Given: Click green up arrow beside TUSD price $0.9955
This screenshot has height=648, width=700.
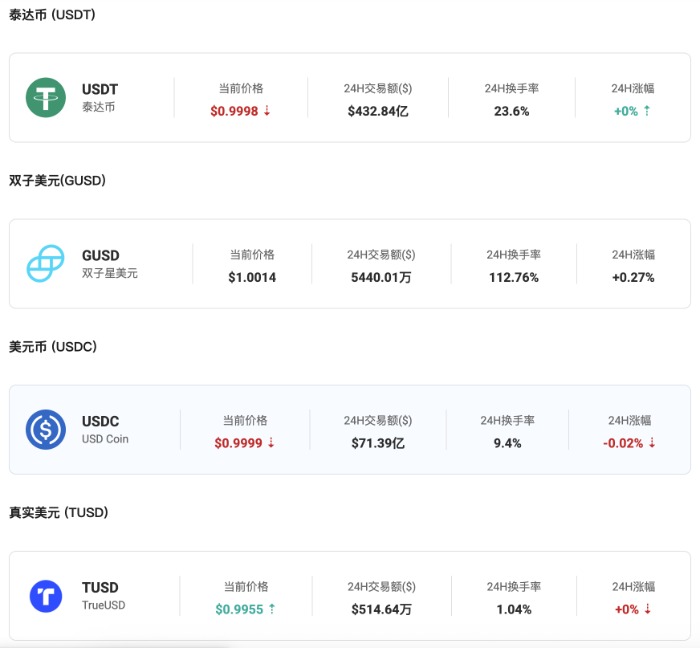Looking at the screenshot, I should (x=272, y=609).
